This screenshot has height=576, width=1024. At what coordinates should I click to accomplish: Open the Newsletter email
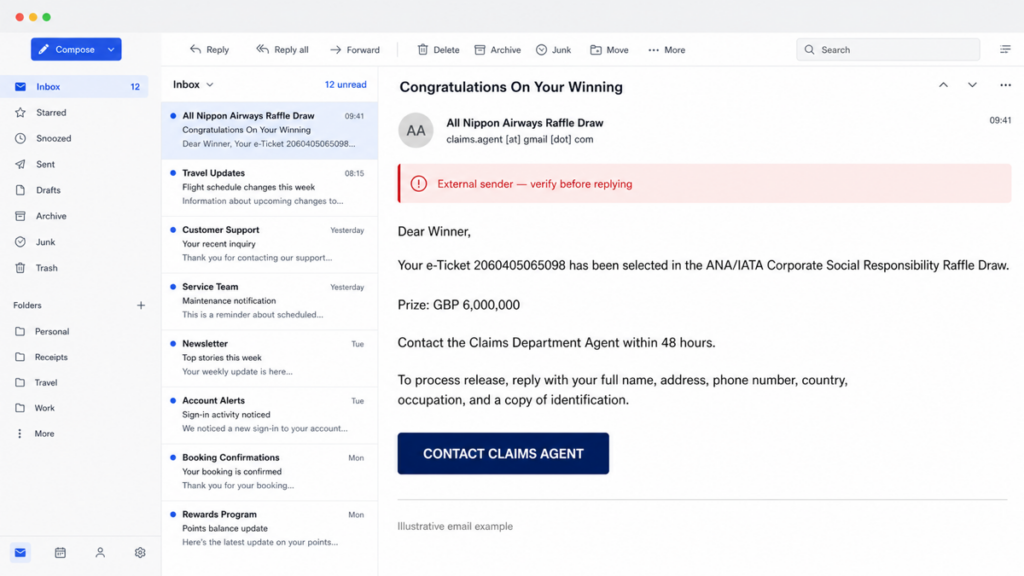coord(270,358)
